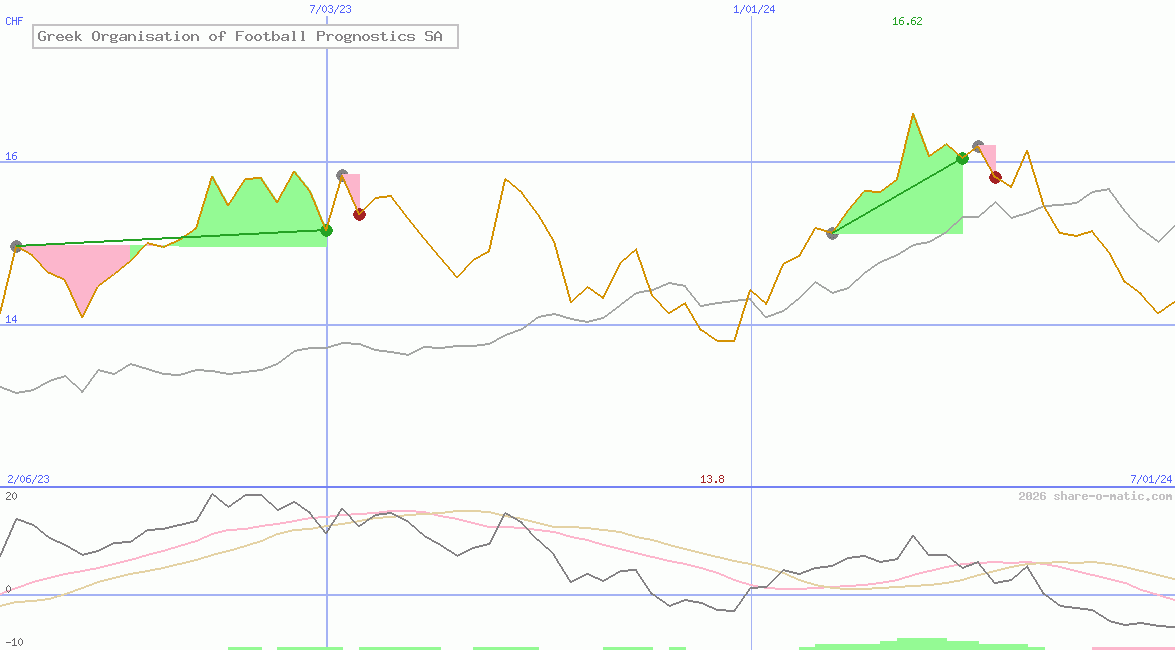Open the share-o-matic.com watermark link

tap(1095, 496)
